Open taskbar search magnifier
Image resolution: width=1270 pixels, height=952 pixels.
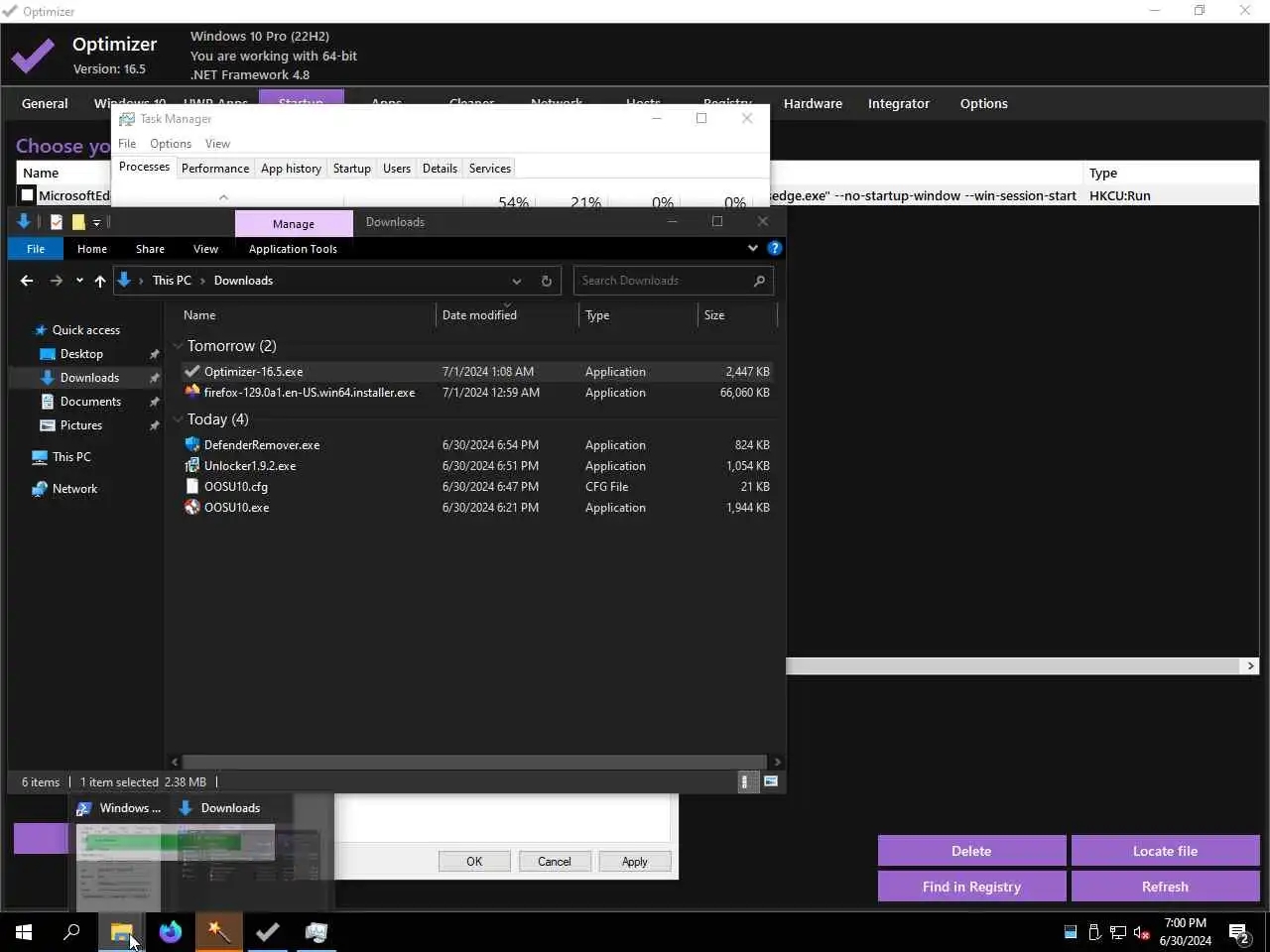coord(71,932)
